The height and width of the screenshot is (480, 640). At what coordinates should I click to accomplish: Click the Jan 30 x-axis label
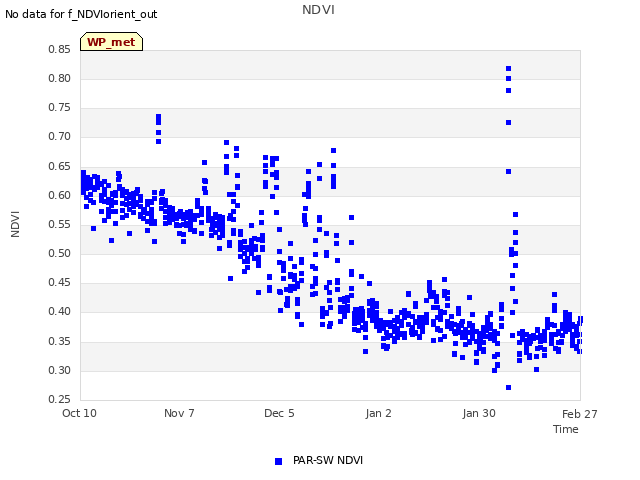[479, 413]
